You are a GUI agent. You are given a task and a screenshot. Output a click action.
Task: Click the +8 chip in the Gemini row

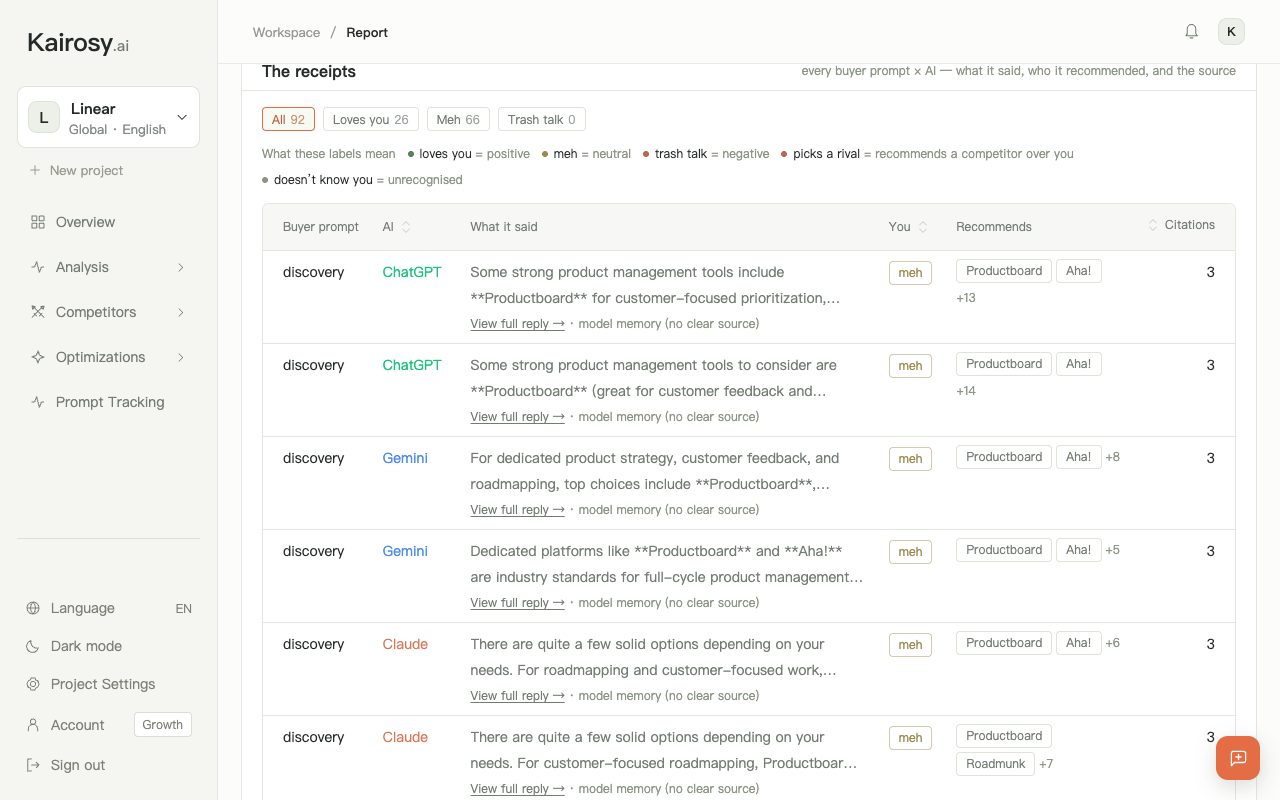tap(1112, 457)
